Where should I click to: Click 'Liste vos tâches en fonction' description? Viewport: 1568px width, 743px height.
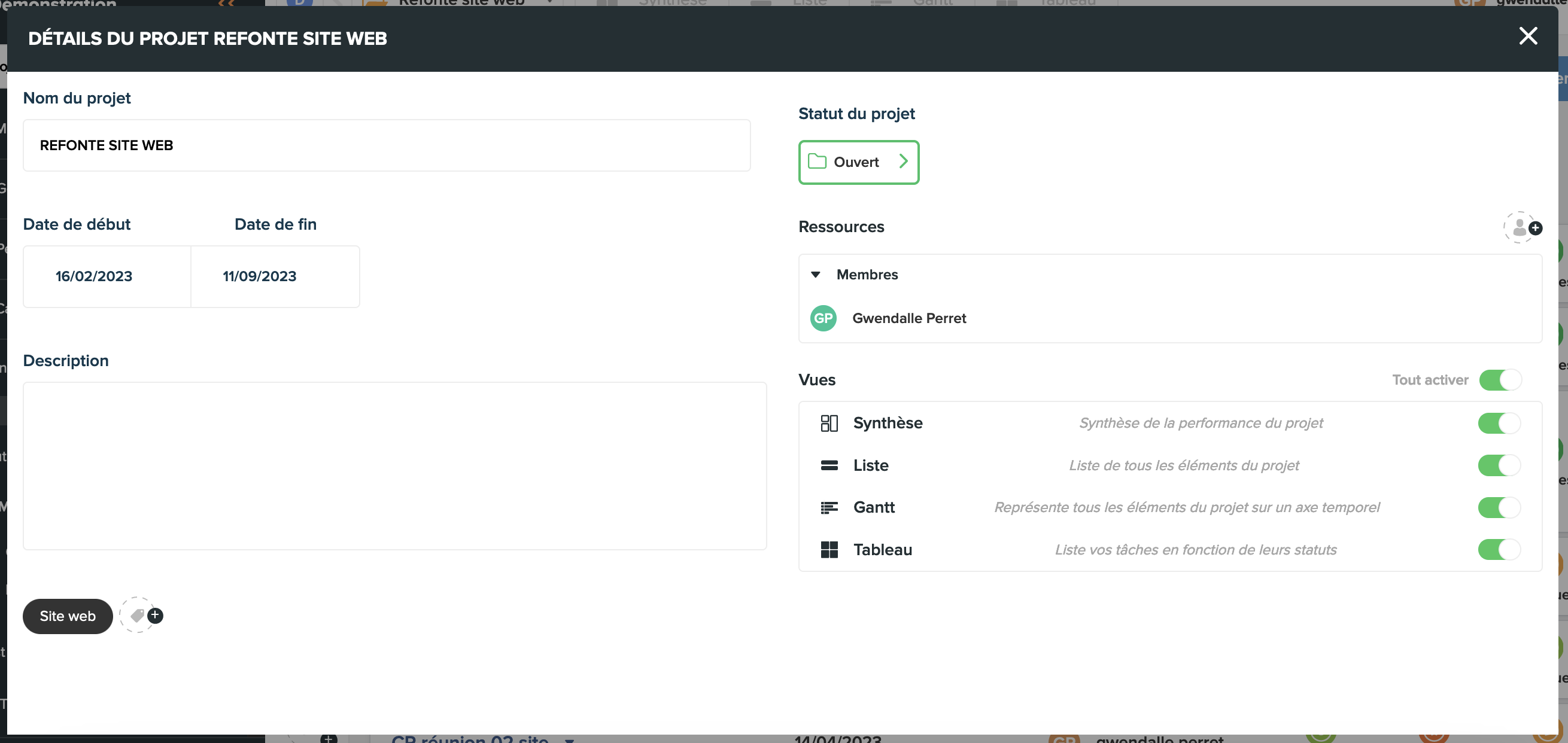click(x=1196, y=550)
